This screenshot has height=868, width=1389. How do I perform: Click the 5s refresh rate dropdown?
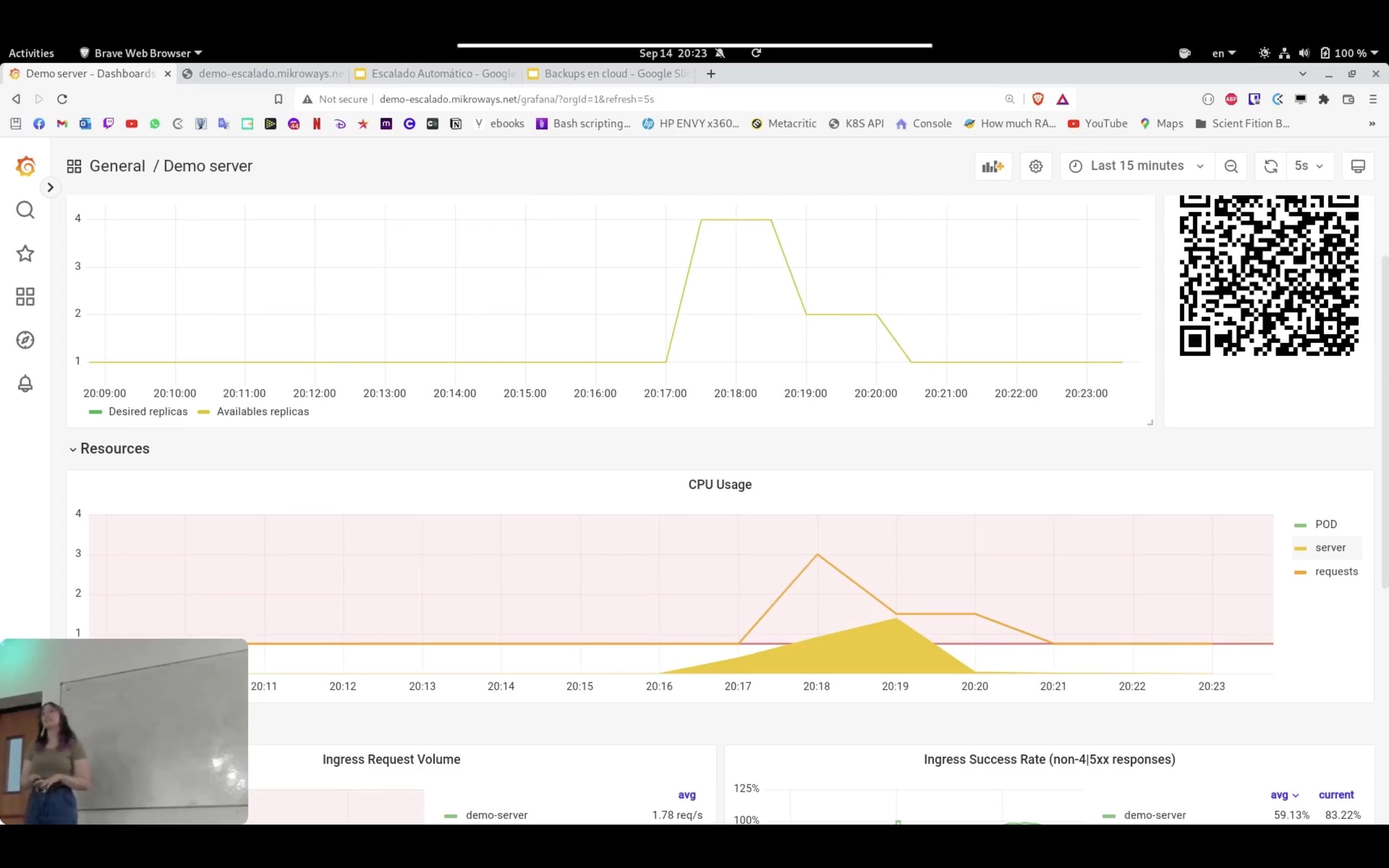click(1308, 165)
